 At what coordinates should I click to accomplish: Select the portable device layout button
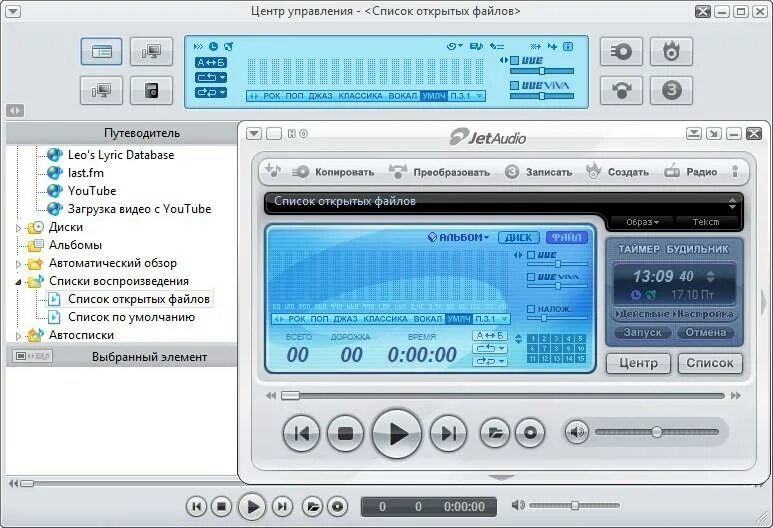point(151,90)
